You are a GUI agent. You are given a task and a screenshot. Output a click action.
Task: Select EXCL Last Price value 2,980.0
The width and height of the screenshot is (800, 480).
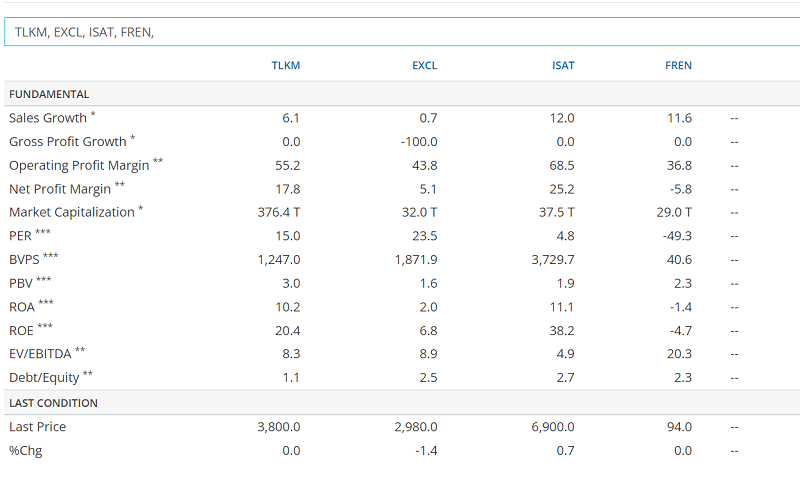click(416, 426)
